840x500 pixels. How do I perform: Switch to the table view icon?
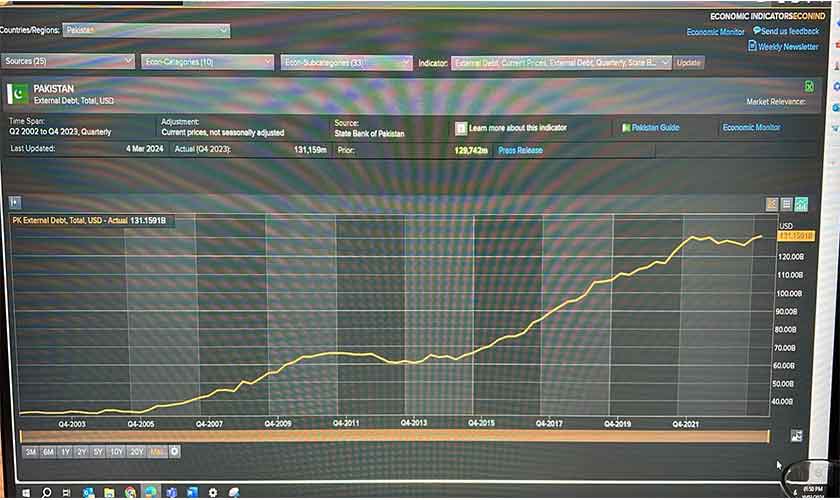787,204
